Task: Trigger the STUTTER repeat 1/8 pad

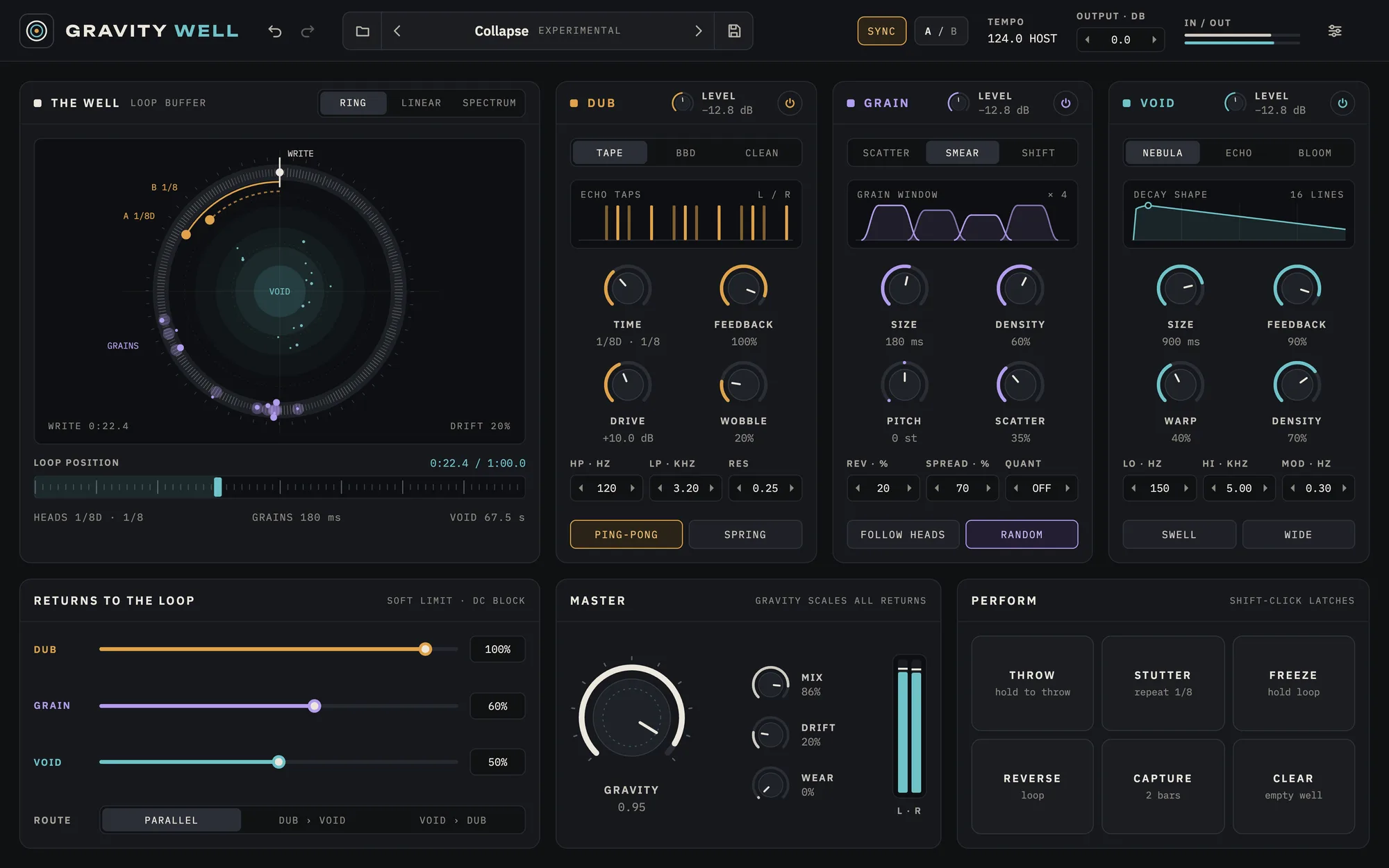Action: pyautogui.click(x=1163, y=683)
